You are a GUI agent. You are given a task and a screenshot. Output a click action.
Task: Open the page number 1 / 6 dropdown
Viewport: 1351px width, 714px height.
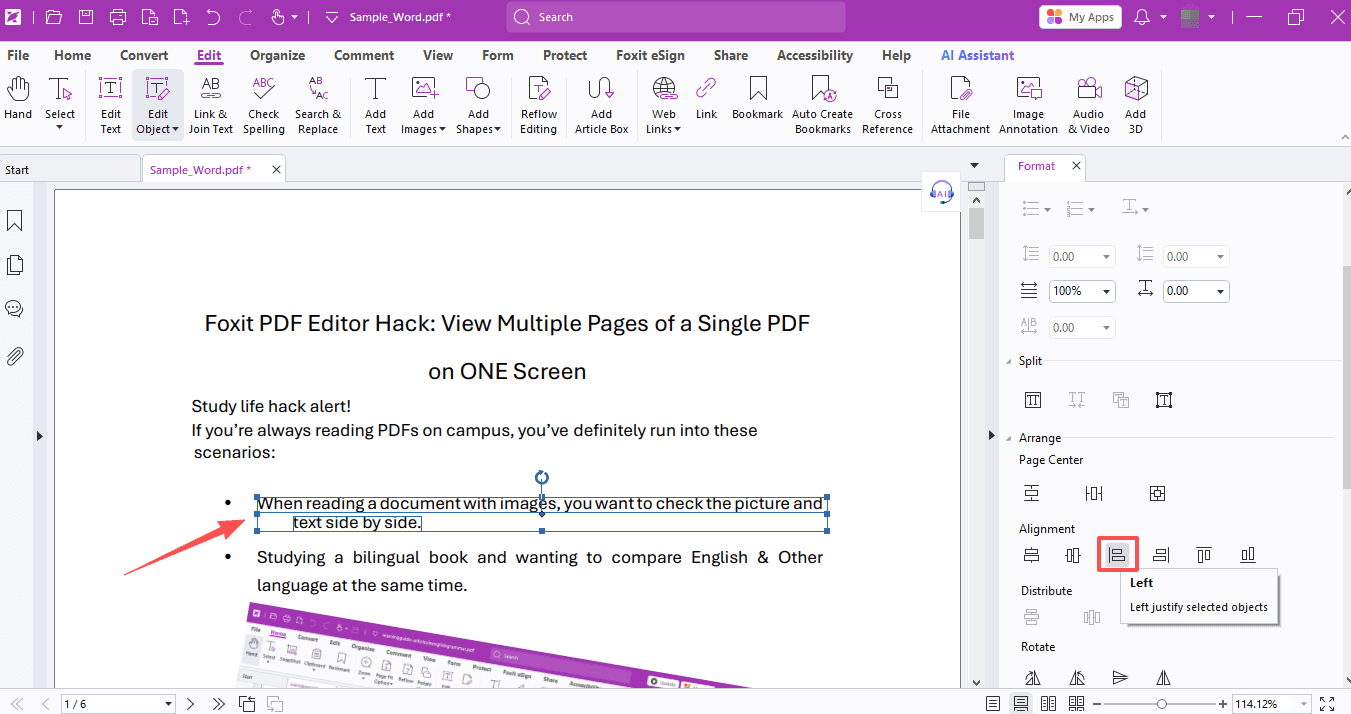tap(168, 704)
